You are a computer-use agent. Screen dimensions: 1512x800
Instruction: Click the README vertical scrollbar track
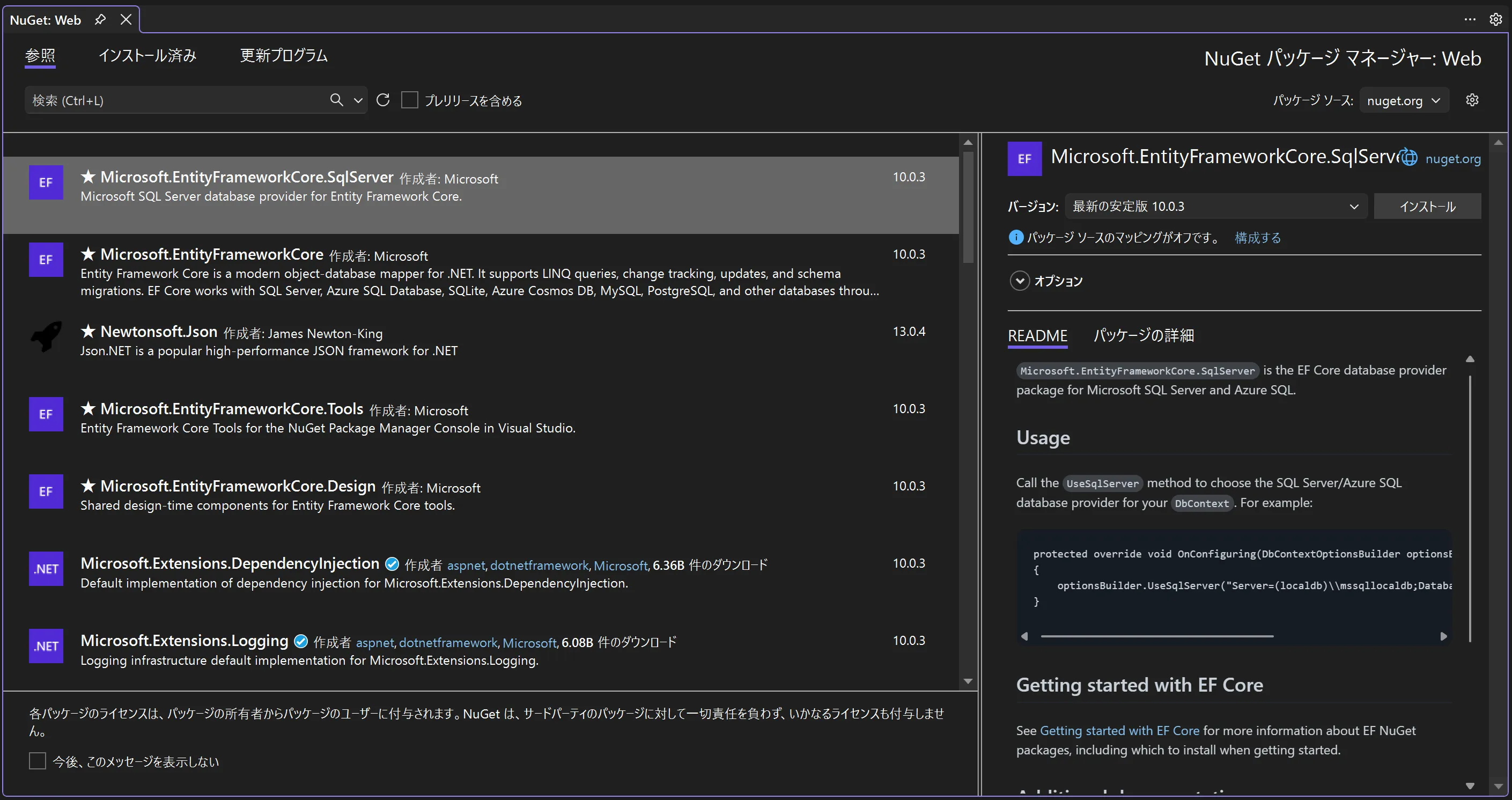1470,508
